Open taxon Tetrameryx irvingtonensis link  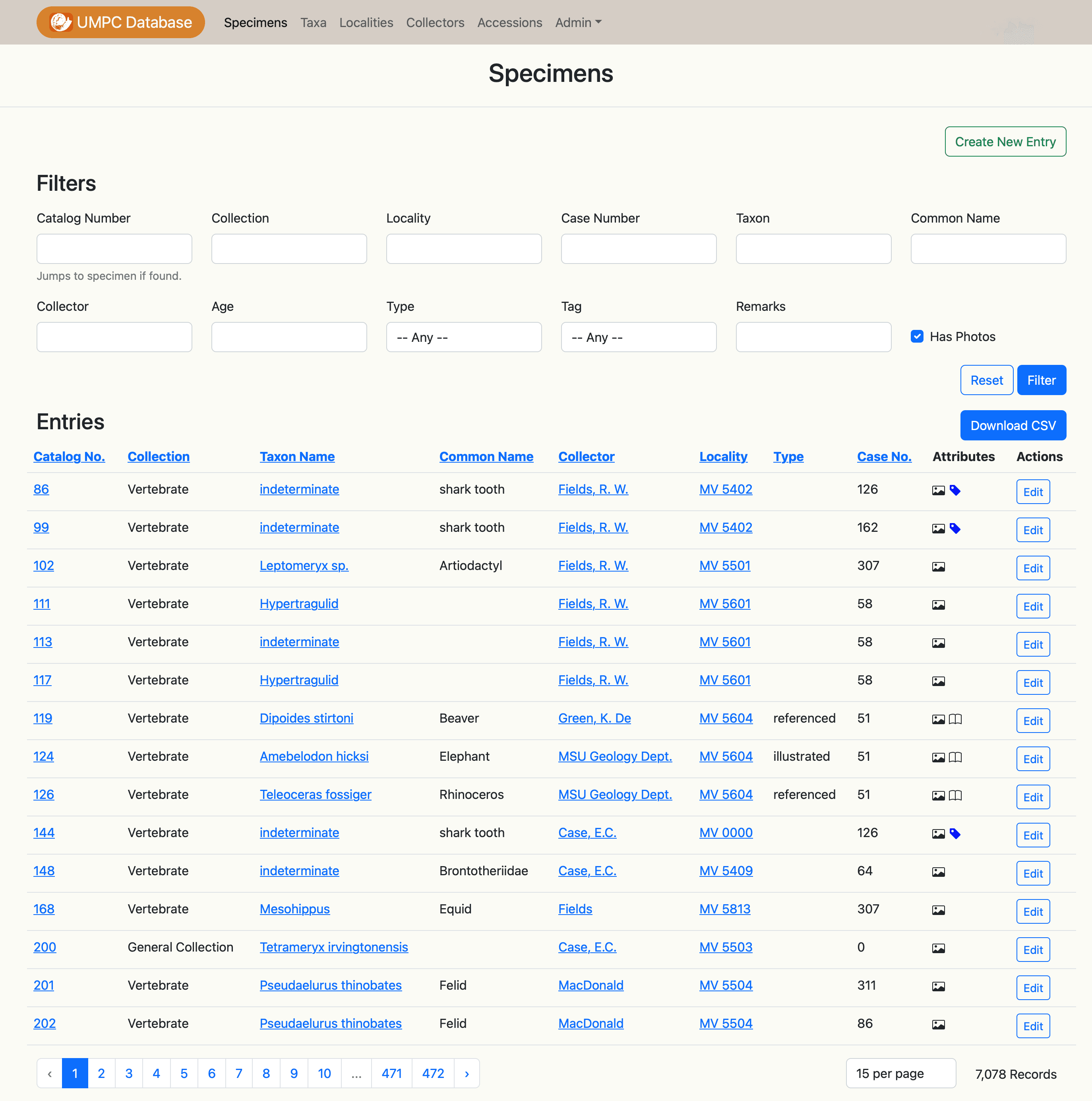(x=334, y=947)
